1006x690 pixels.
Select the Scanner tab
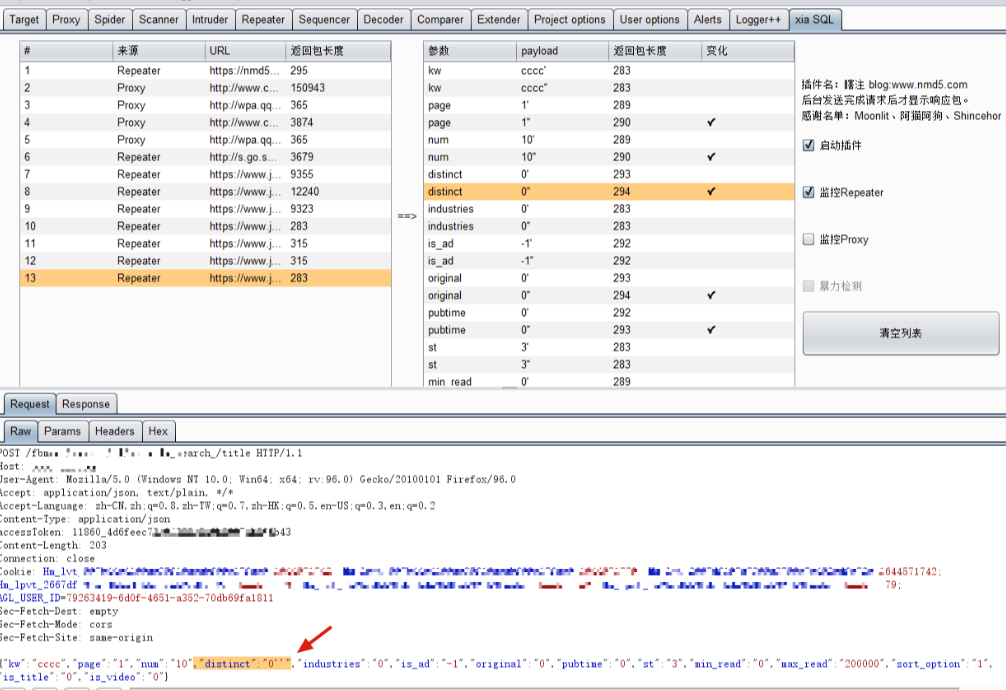tap(158, 19)
